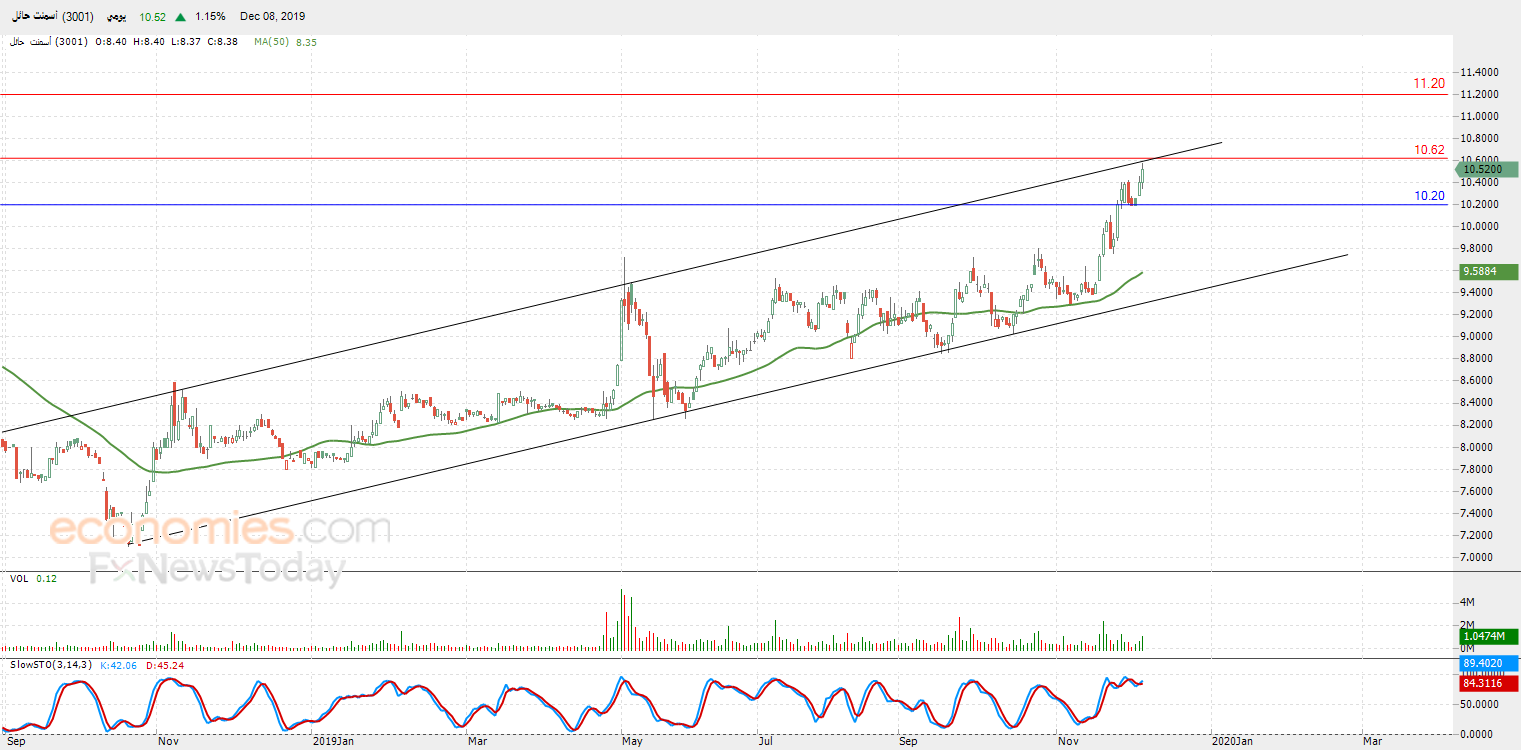The width and height of the screenshot is (1521, 750).
Task: Click the 'May' label on time axis
Action: click(x=631, y=741)
